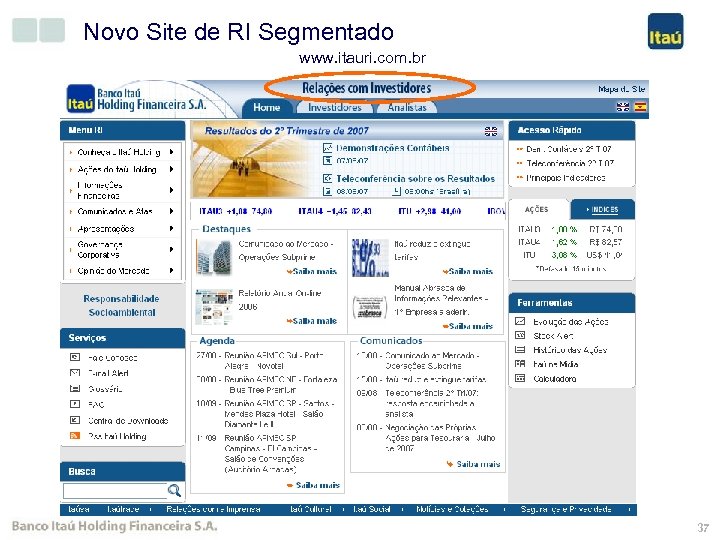Click the Relatório Anual Online thumbnail
The image size is (720, 540).
(214, 307)
